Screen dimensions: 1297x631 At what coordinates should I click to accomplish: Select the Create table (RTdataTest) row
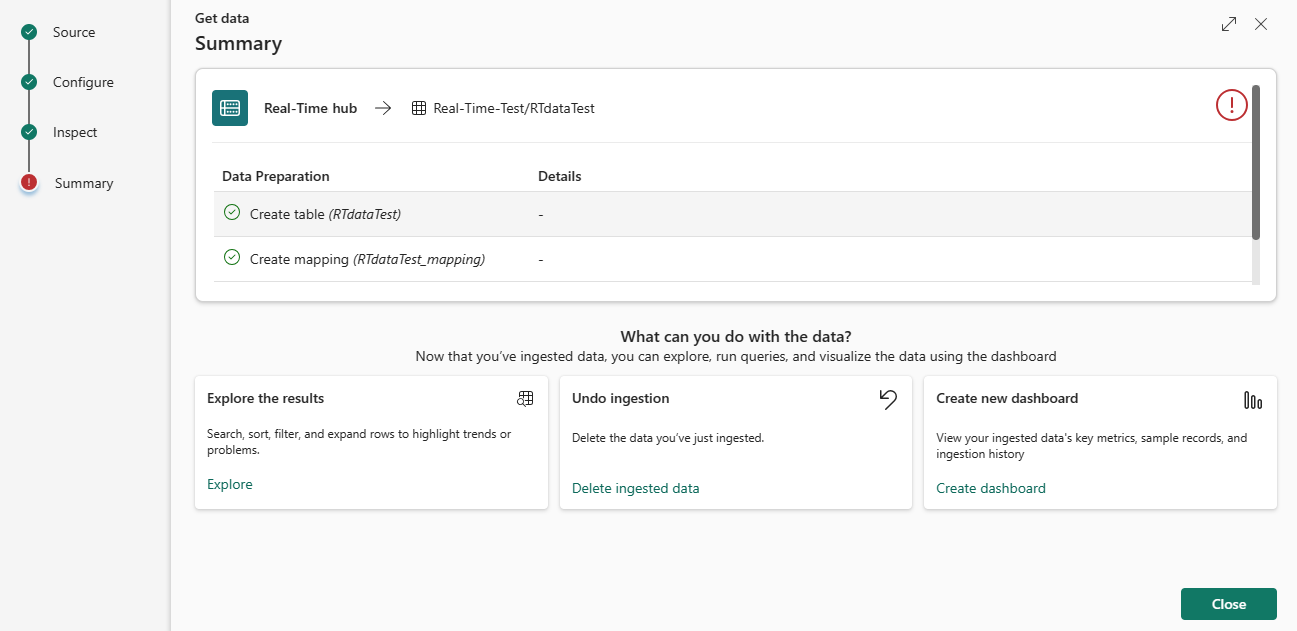tap(732, 214)
